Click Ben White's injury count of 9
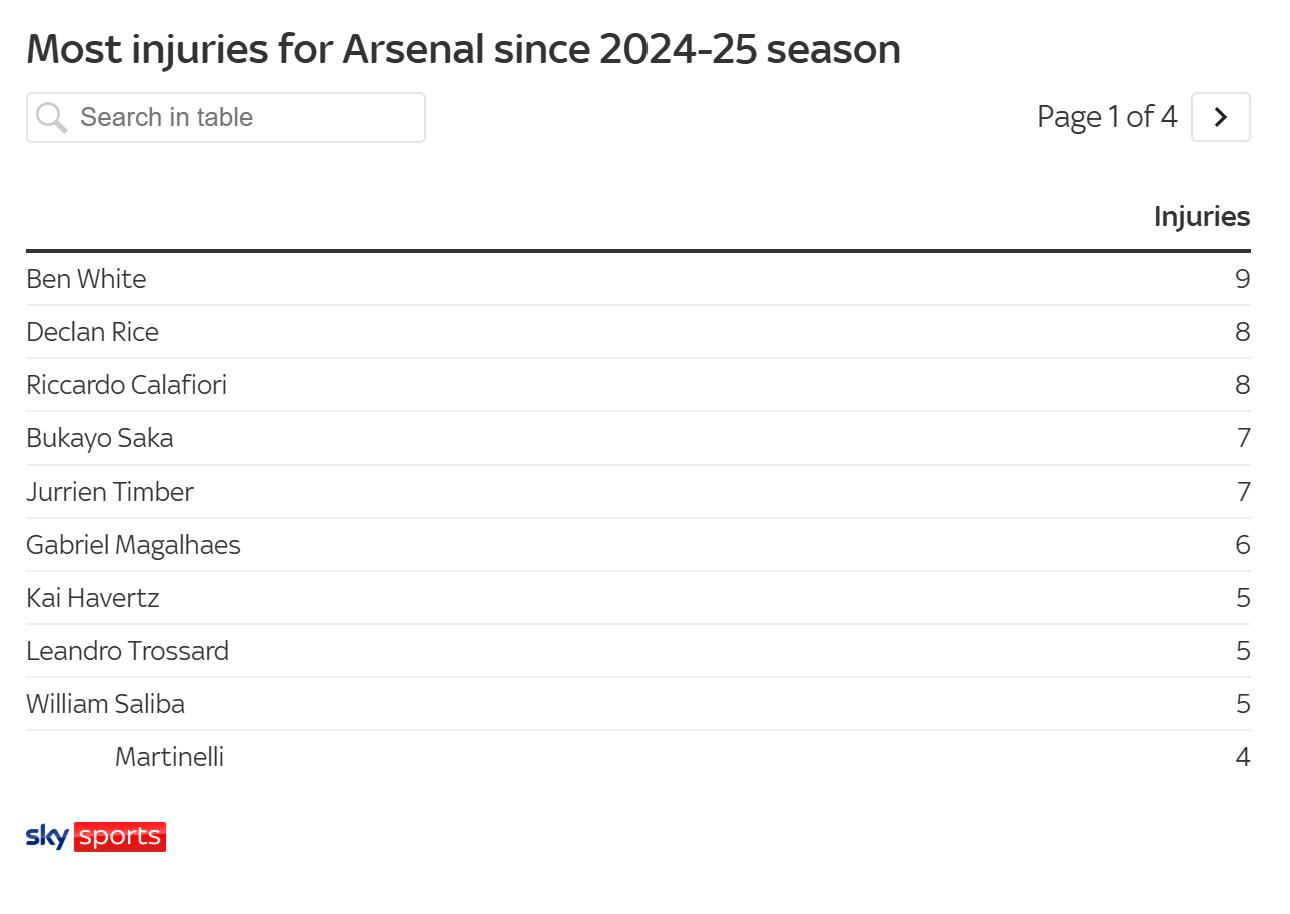The width and height of the screenshot is (1290, 914). coord(1242,279)
